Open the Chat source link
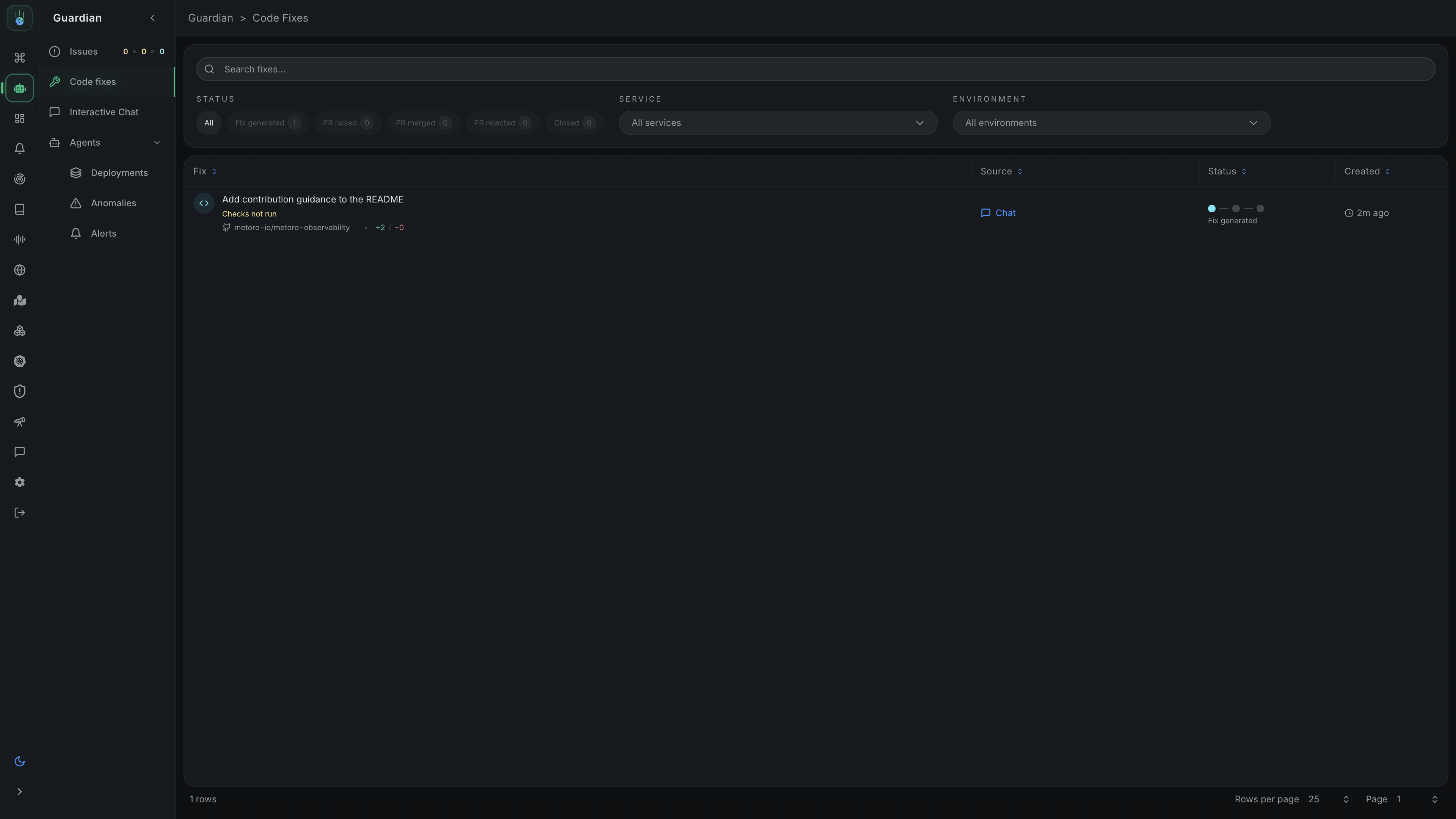 [998, 213]
